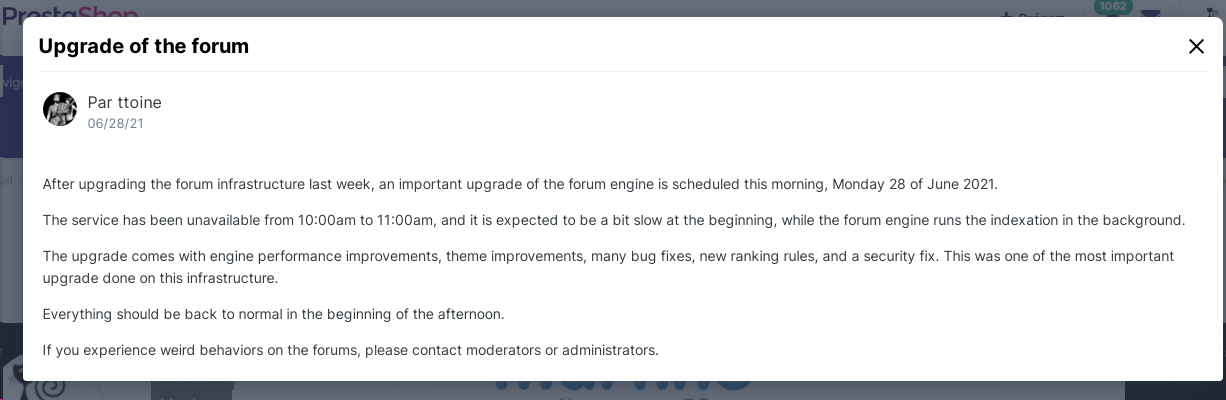1226x400 pixels.
Task: Open the 1062 notifications badge
Action: tap(1113, 7)
